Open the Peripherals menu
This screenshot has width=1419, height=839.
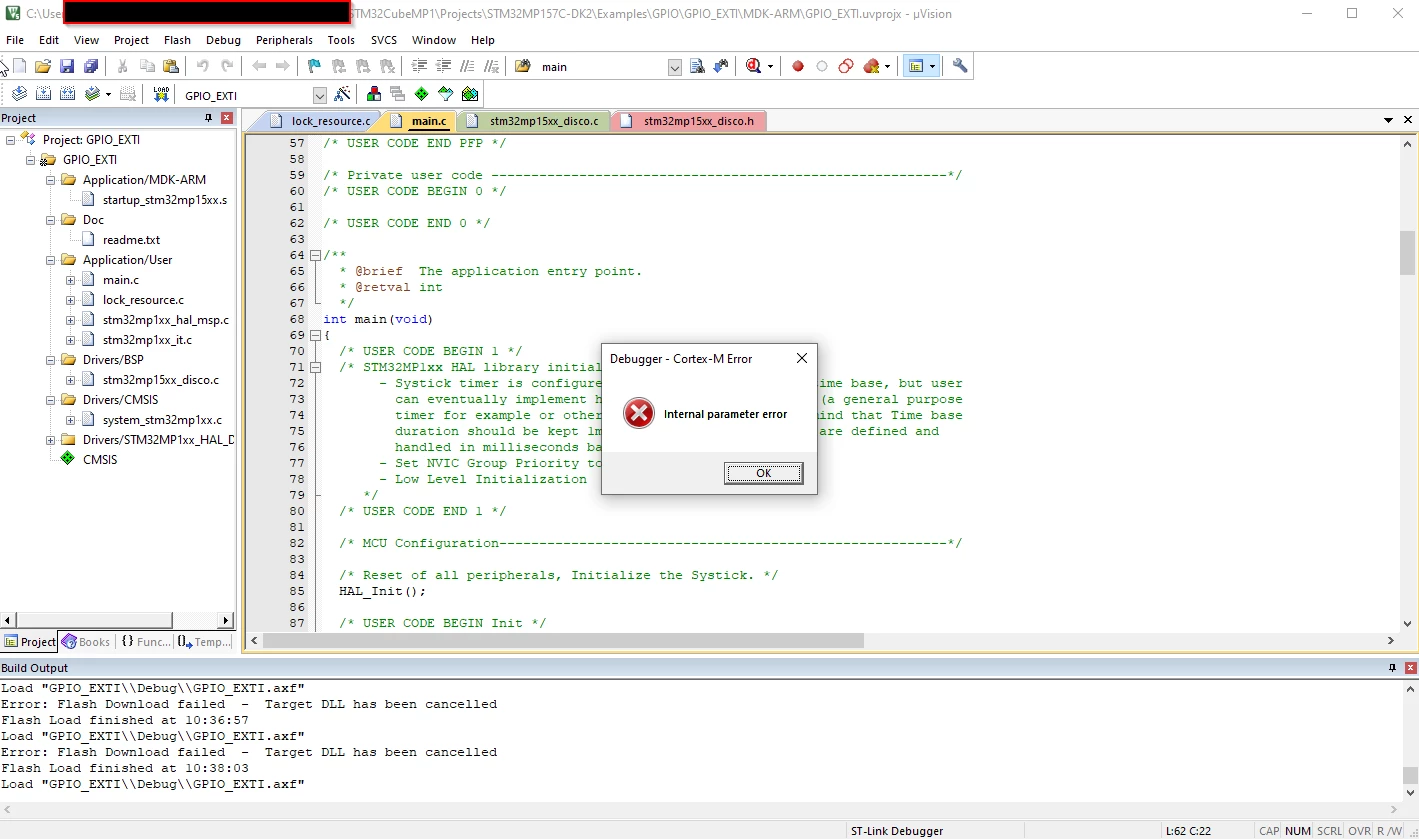pos(284,40)
